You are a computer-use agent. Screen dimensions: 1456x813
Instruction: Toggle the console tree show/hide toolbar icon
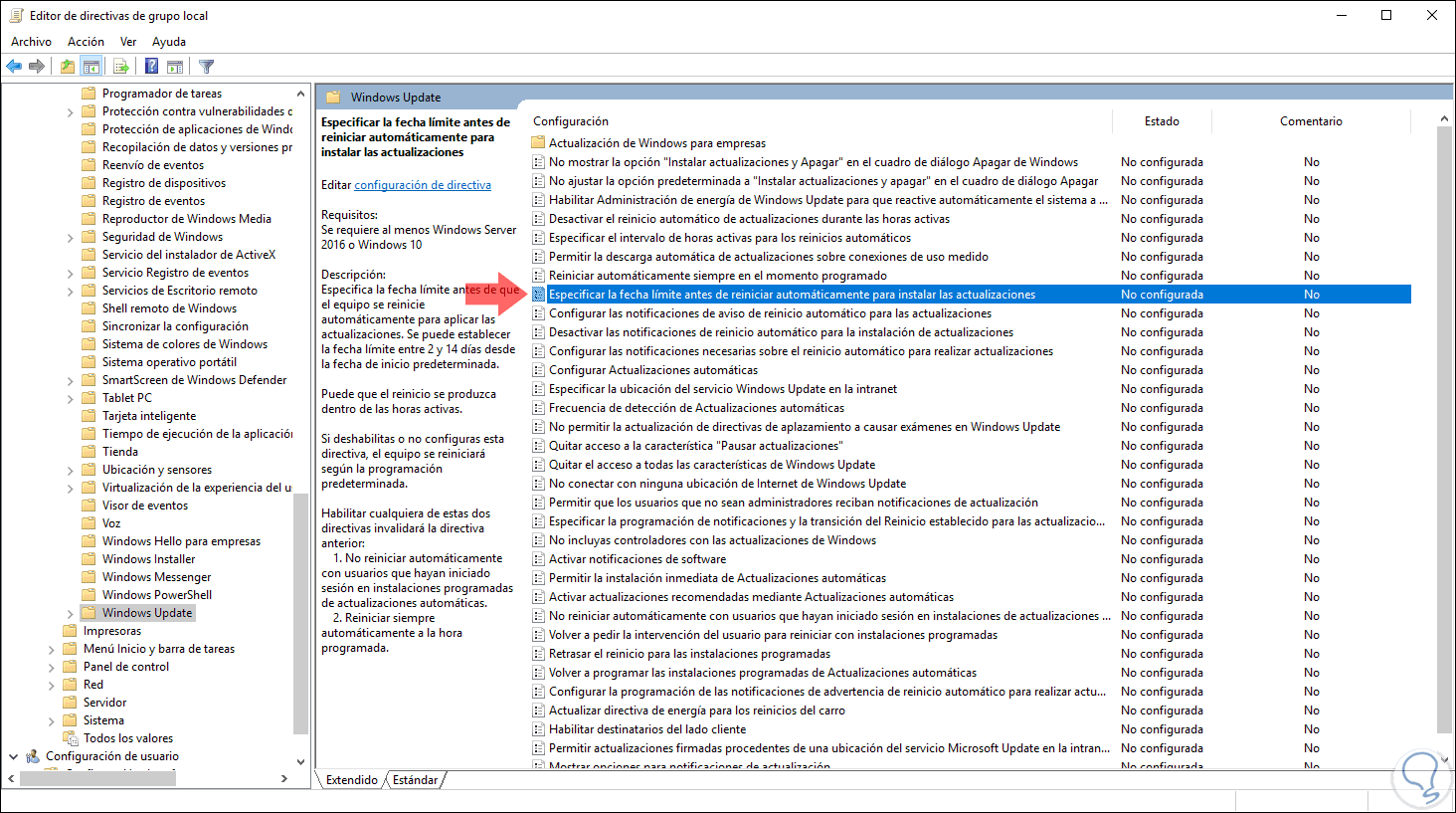(x=91, y=67)
